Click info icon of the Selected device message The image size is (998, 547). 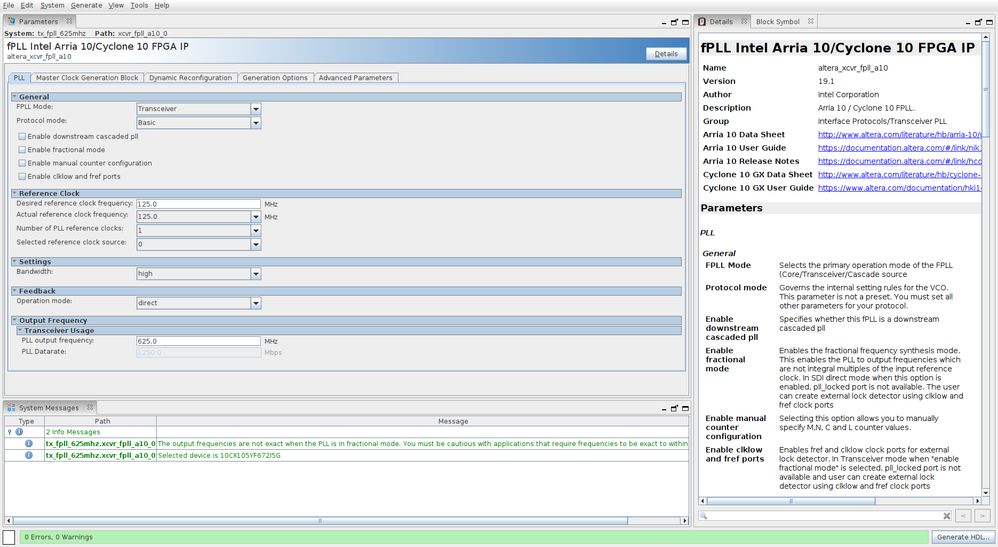(29, 455)
